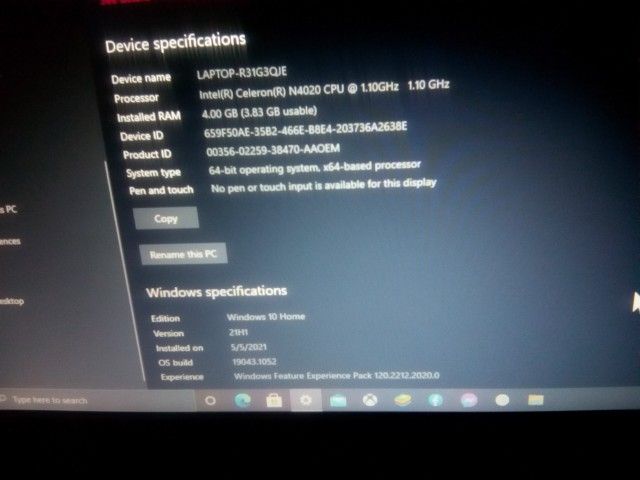Click the 'OS build' label

click(x=176, y=362)
